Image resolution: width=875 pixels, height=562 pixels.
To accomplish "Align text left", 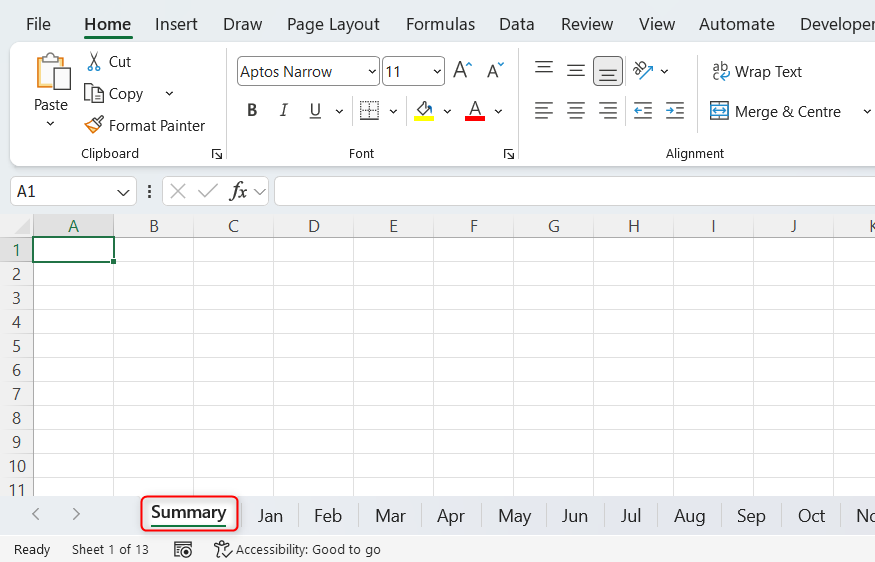I will tap(544, 111).
